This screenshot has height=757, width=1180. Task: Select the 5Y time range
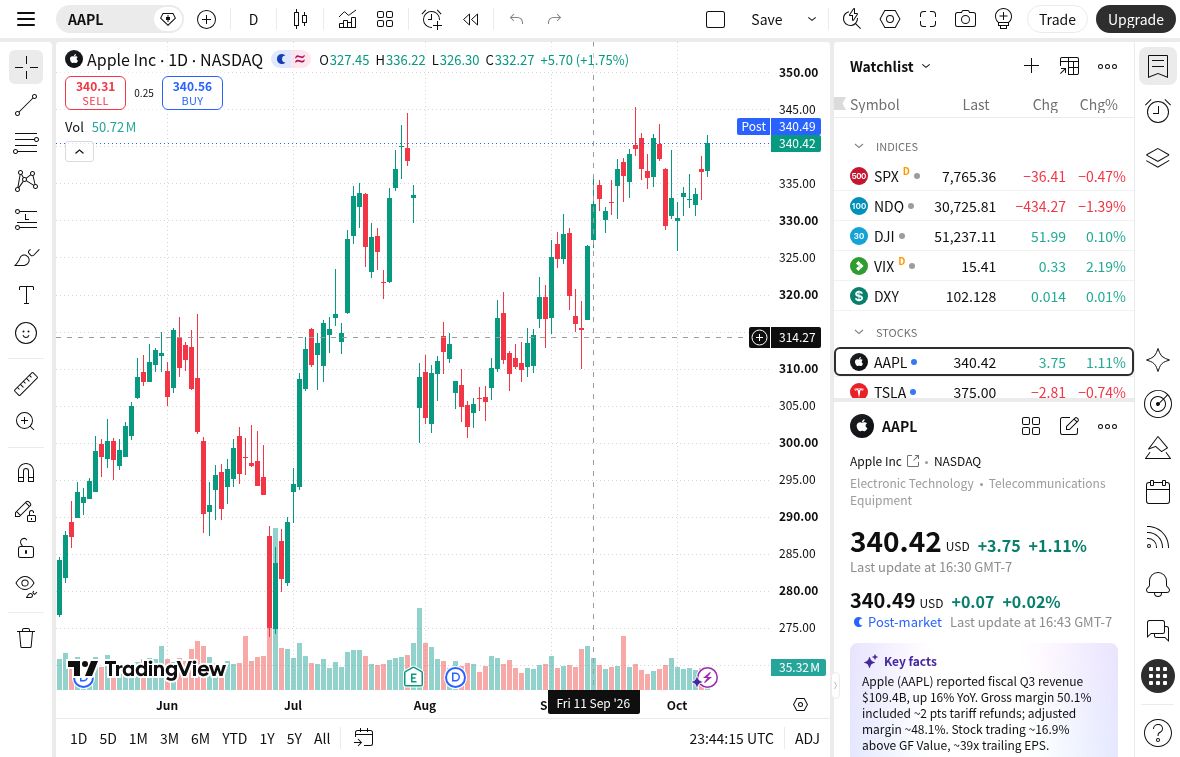[x=294, y=739]
